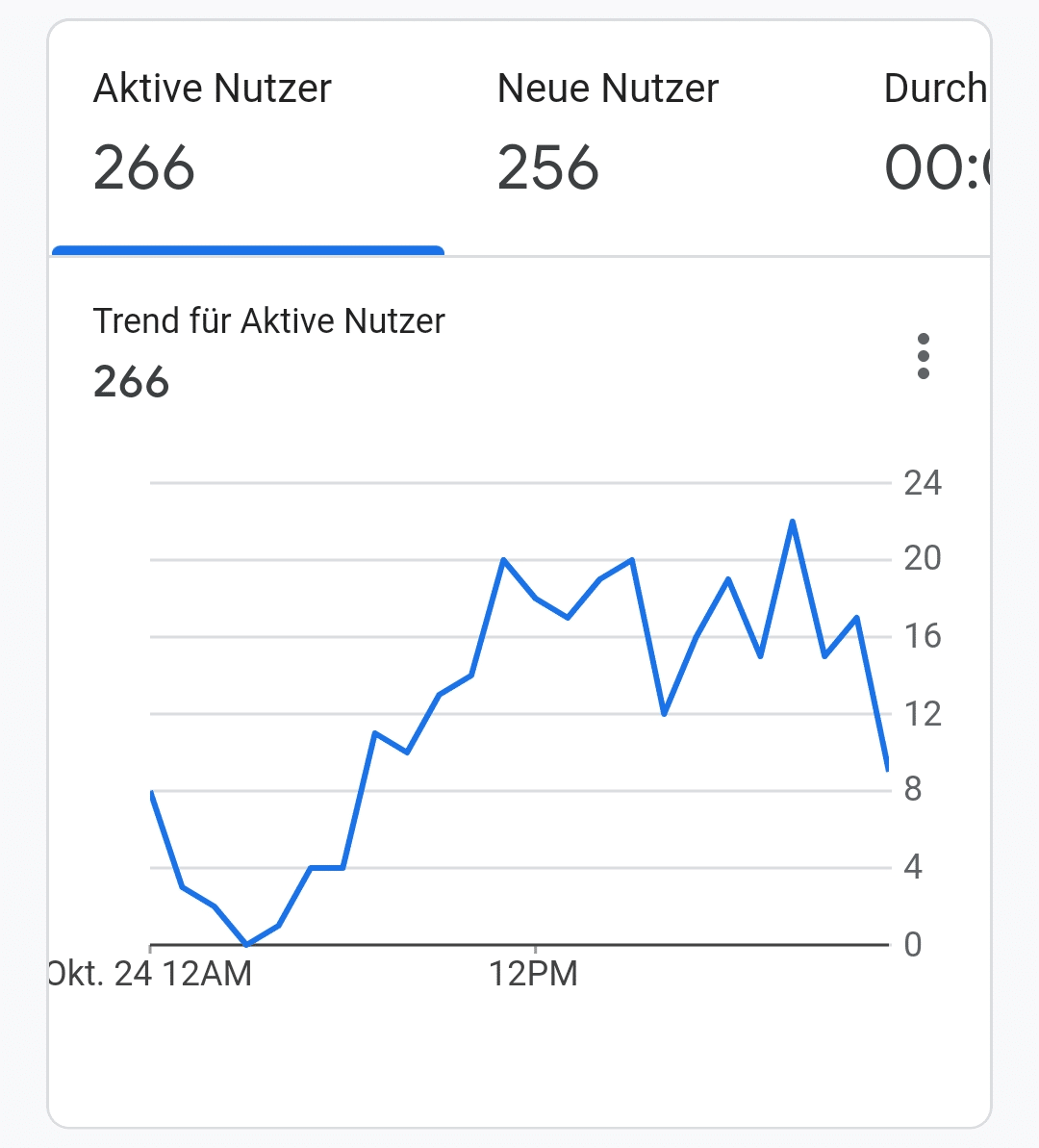Click the 266 total below the trend title

131,382
